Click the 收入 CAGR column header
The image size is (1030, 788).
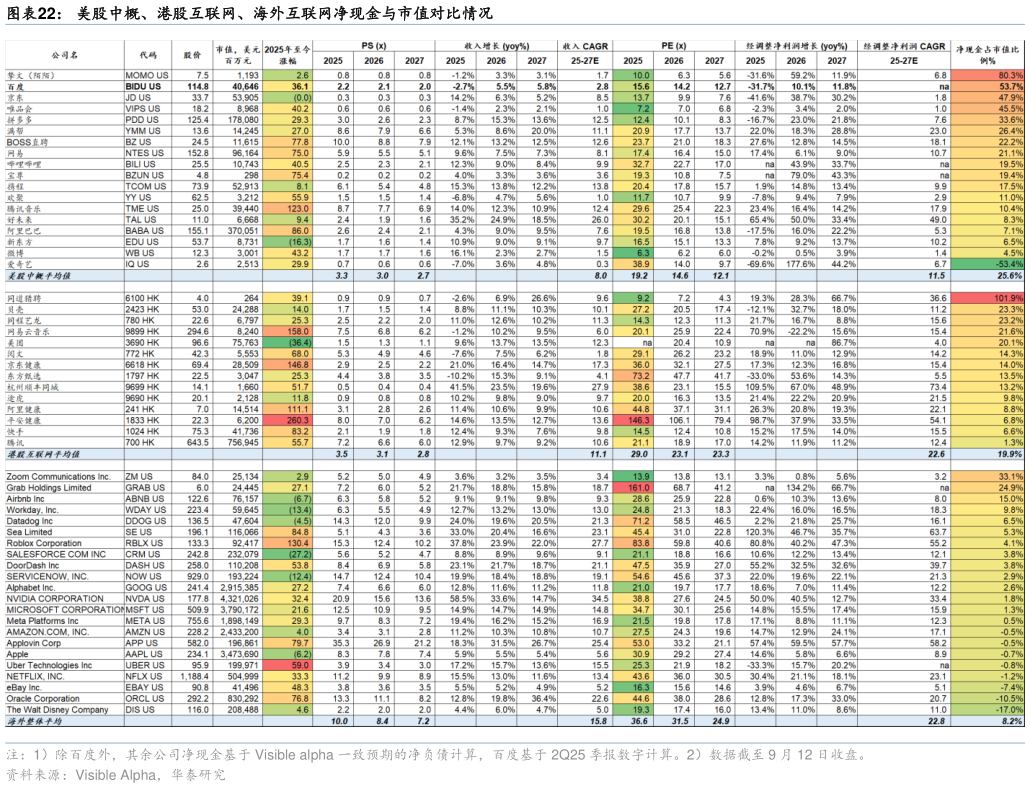click(585, 46)
